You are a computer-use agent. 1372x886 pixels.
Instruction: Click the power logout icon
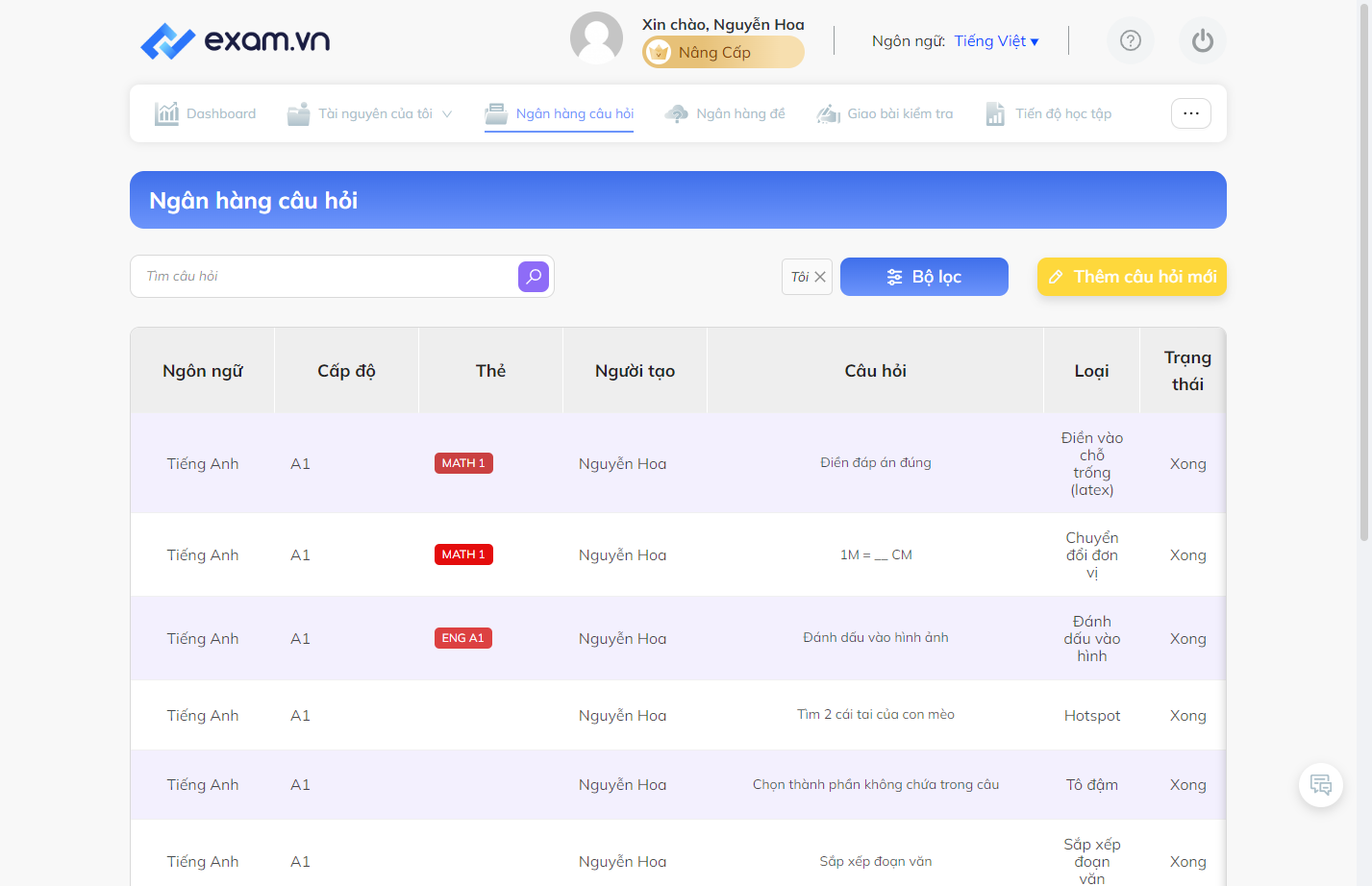(x=1203, y=40)
